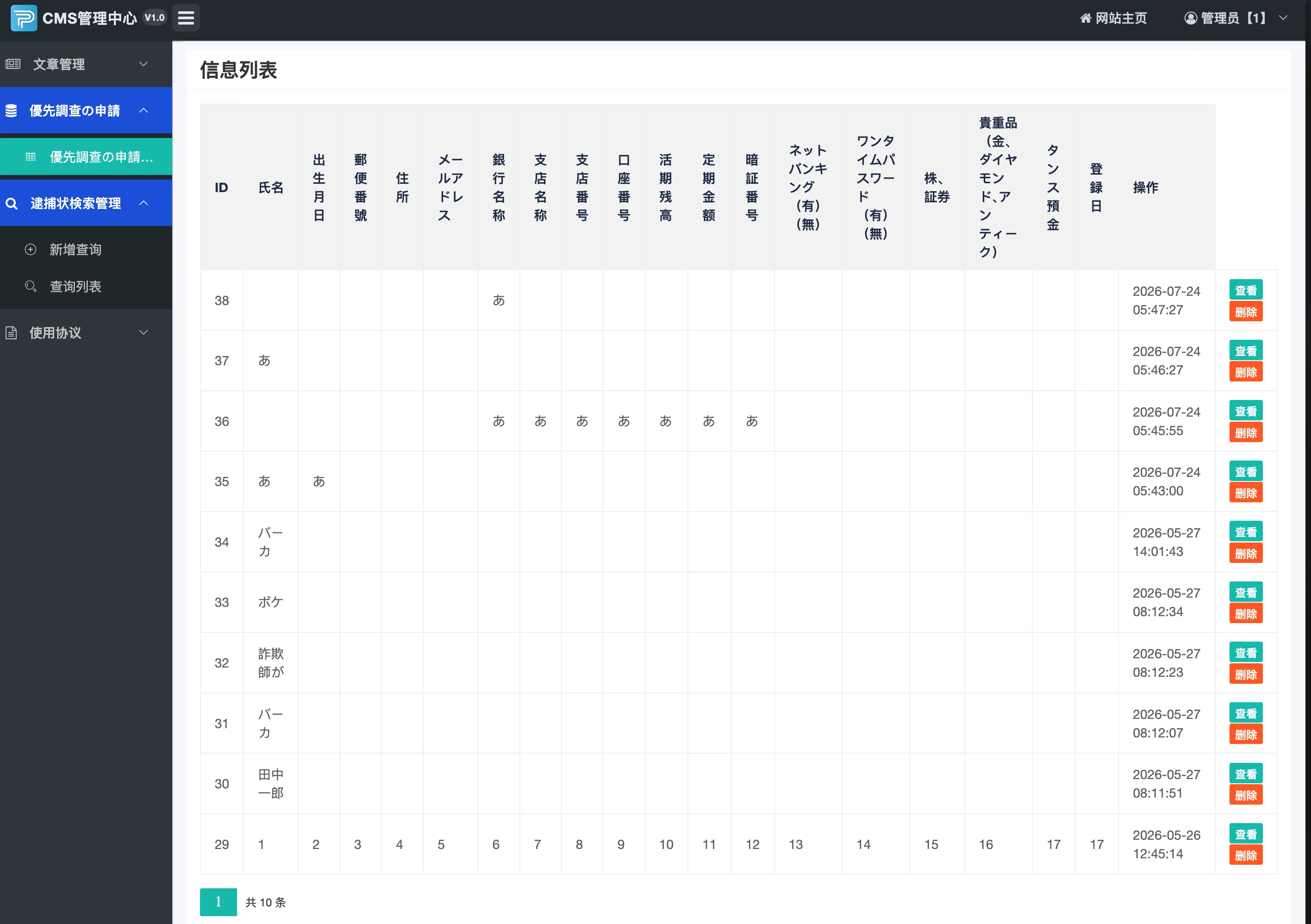Collapse the 逮捕状検索管理 menu chevron

pyautogui.click(x=144, y=203)
